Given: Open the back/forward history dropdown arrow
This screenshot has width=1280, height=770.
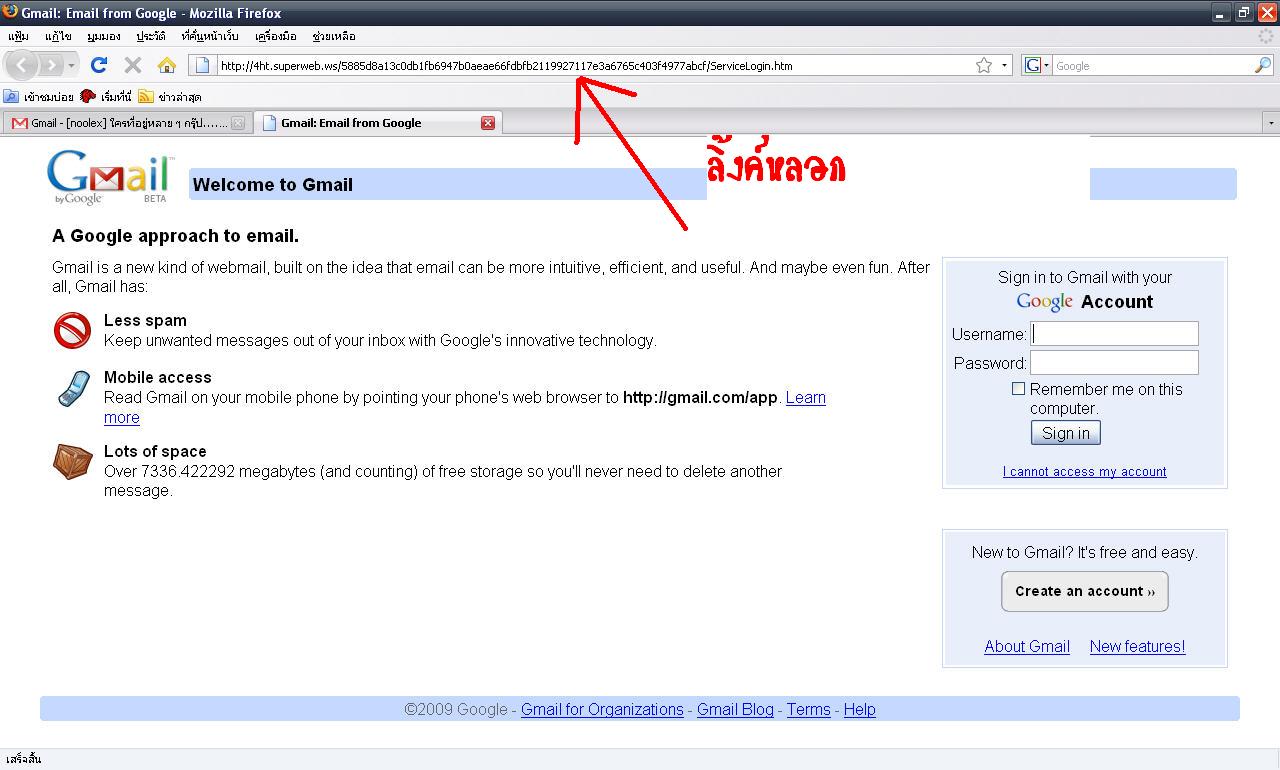Looking at the screenshot, I should [x=71, y=65].
